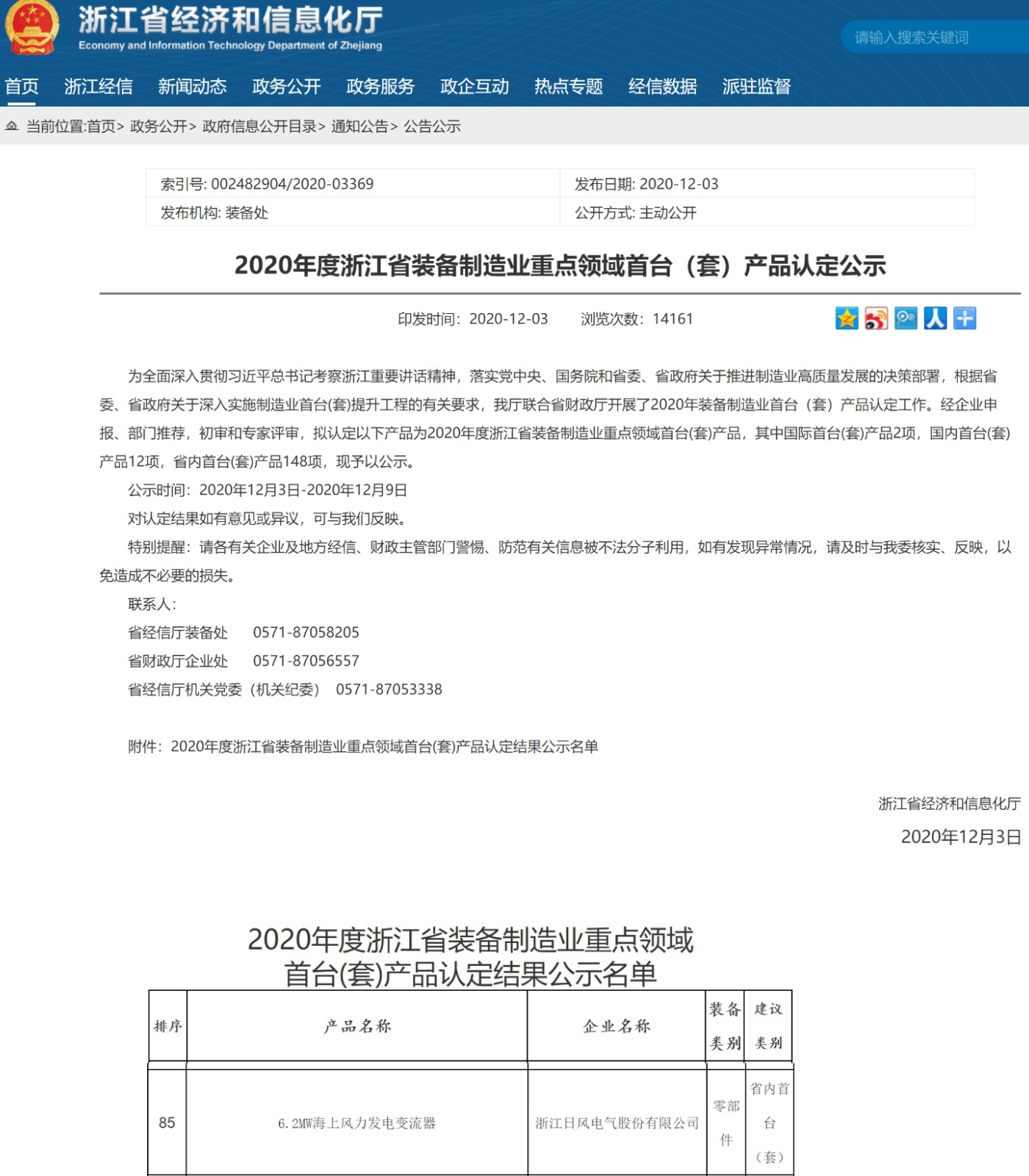Open the 经信数据 menu item
Viewport: 1029px width, 1176px height.
tap(663, 87)
